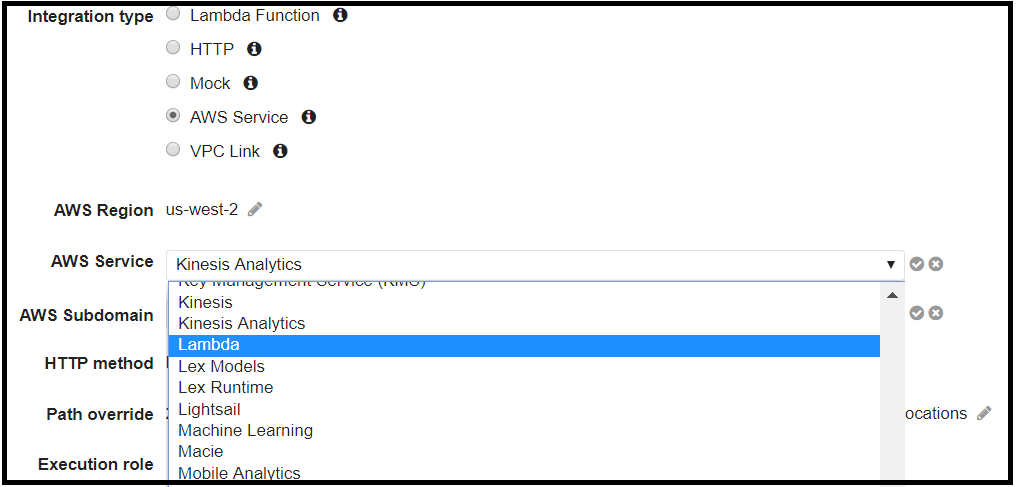Click info icon beside VPC Link
The image size is (1016, 487).
(280, 151)
